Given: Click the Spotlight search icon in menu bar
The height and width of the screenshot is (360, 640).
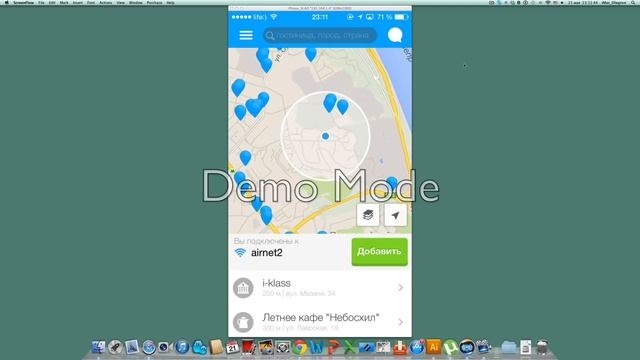Looking at the screenshot, I should [x=633, y=2].
